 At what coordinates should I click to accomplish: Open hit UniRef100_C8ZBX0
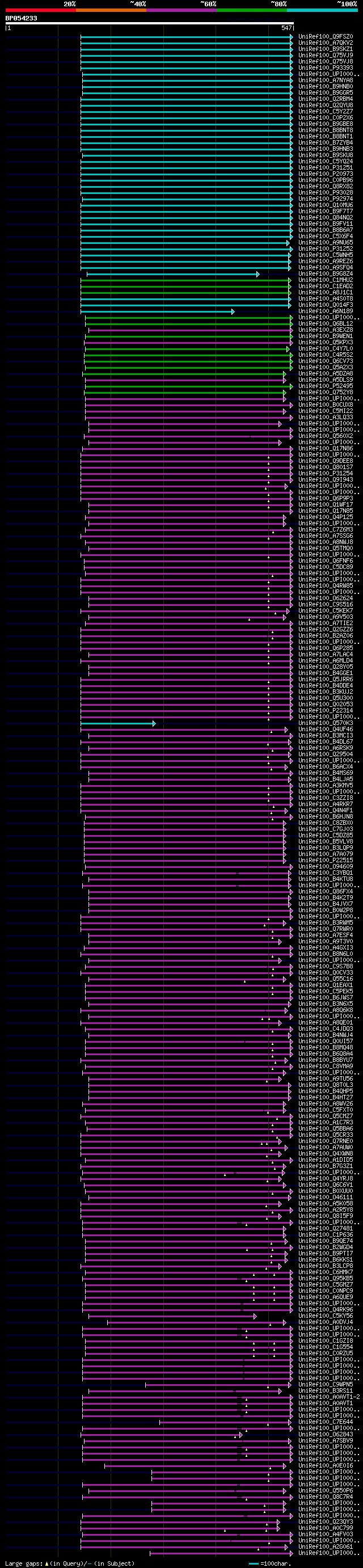325,823
